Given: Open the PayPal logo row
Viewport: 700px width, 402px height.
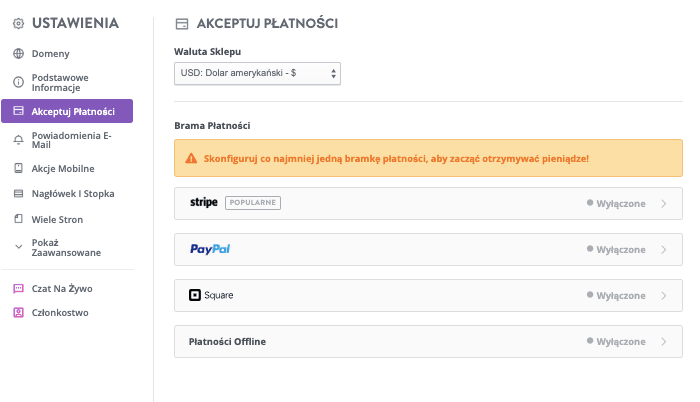Looking at the screenshot, I should (x=210, y=249).
